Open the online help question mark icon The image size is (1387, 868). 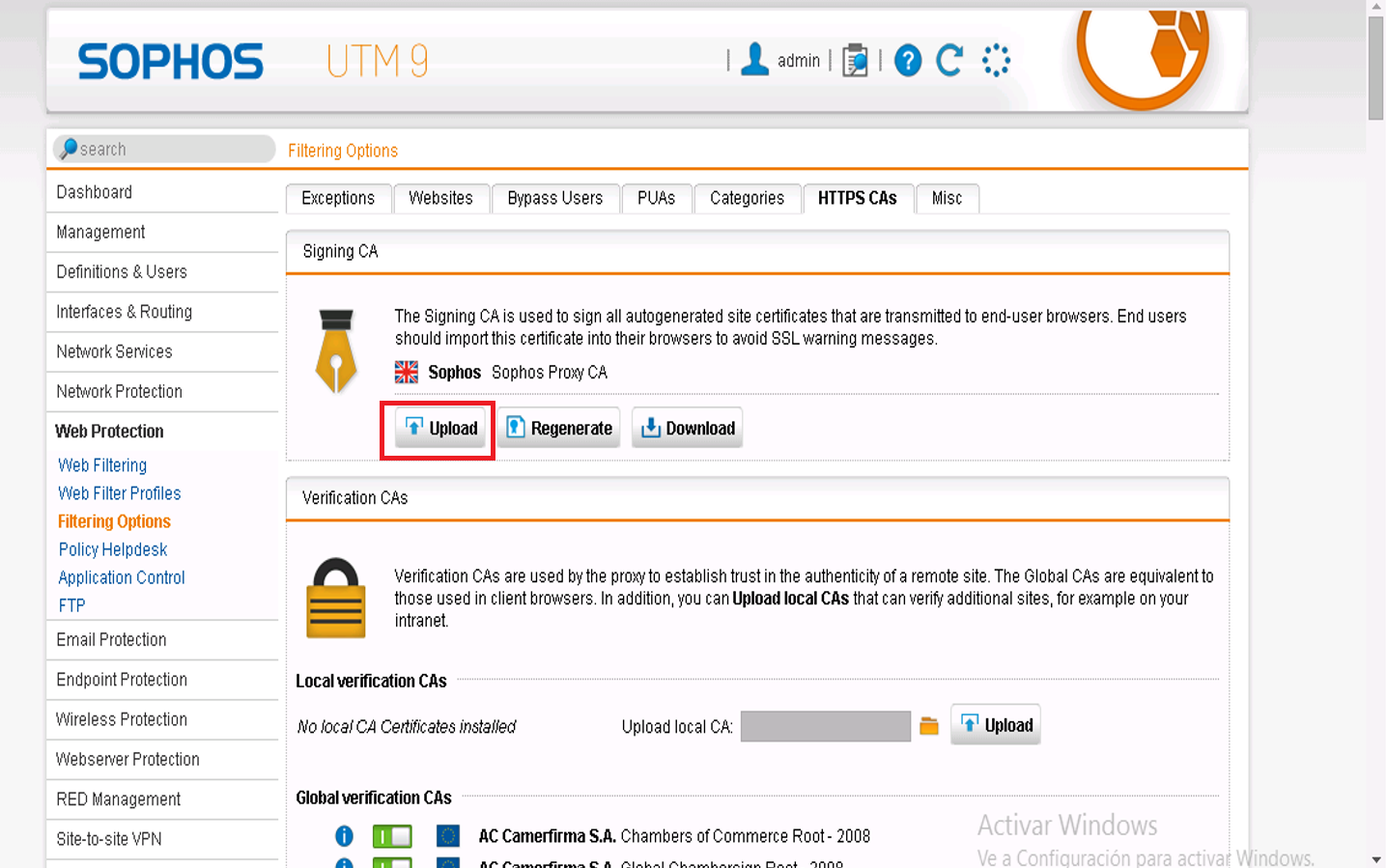908,61
